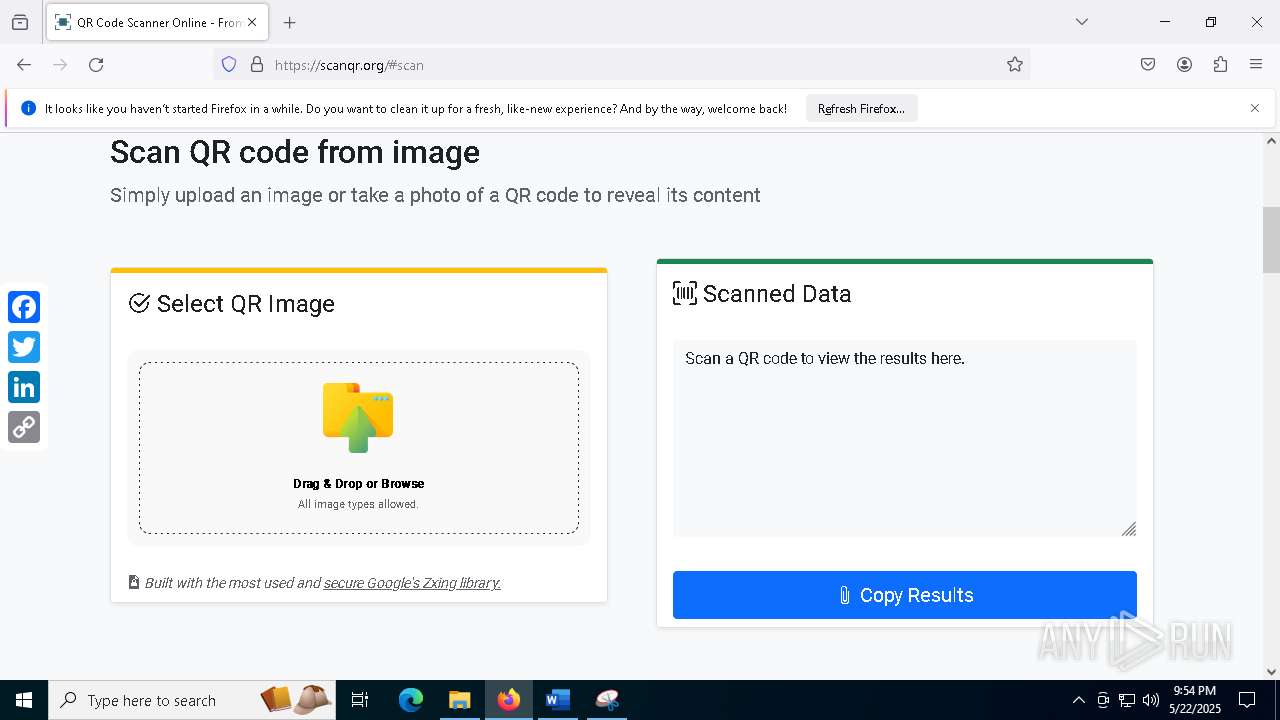Open Windows Start menu
The width and height of the screenshot is (1280, 720).
point(24,700)
